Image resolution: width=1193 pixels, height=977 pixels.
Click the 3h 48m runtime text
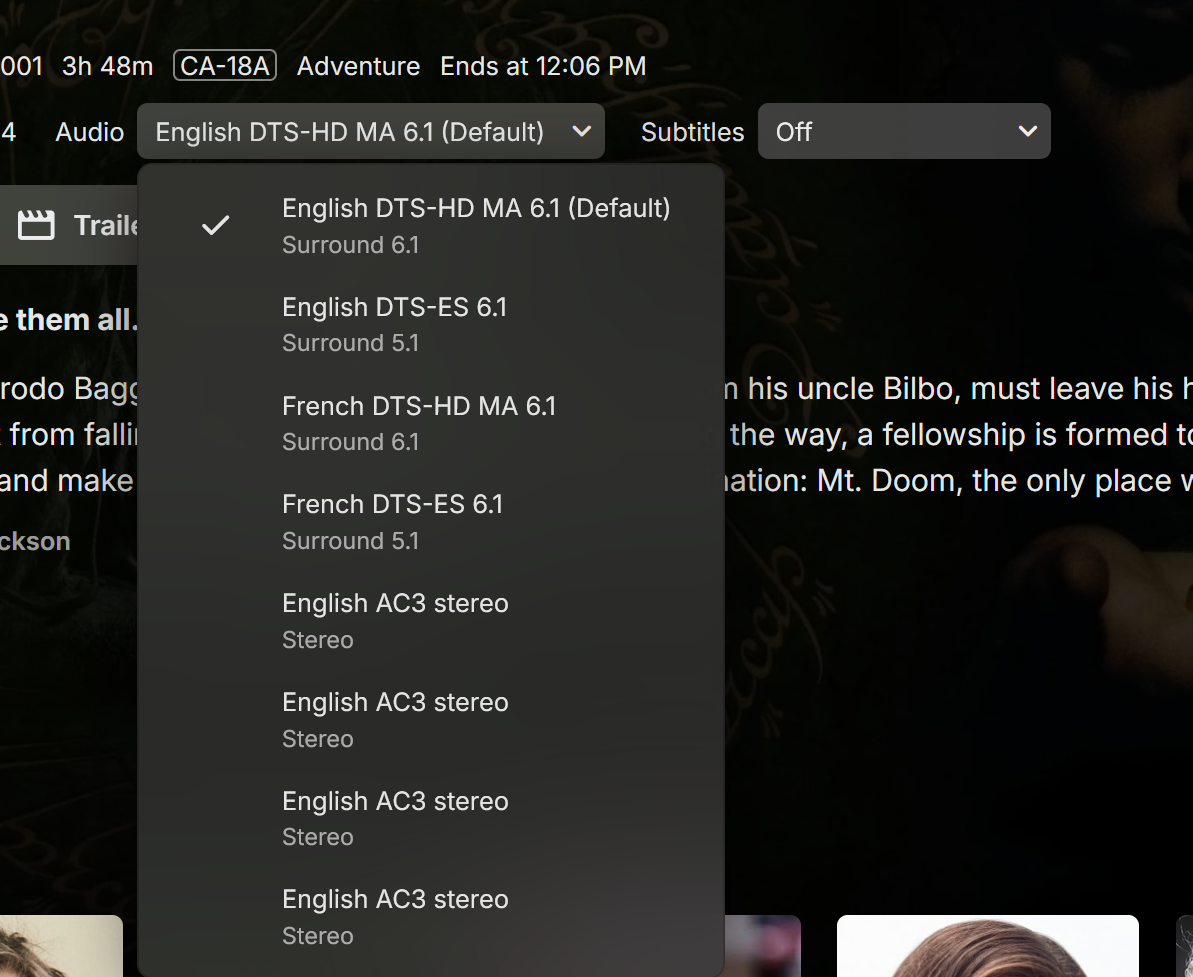(x=107, y=66)
